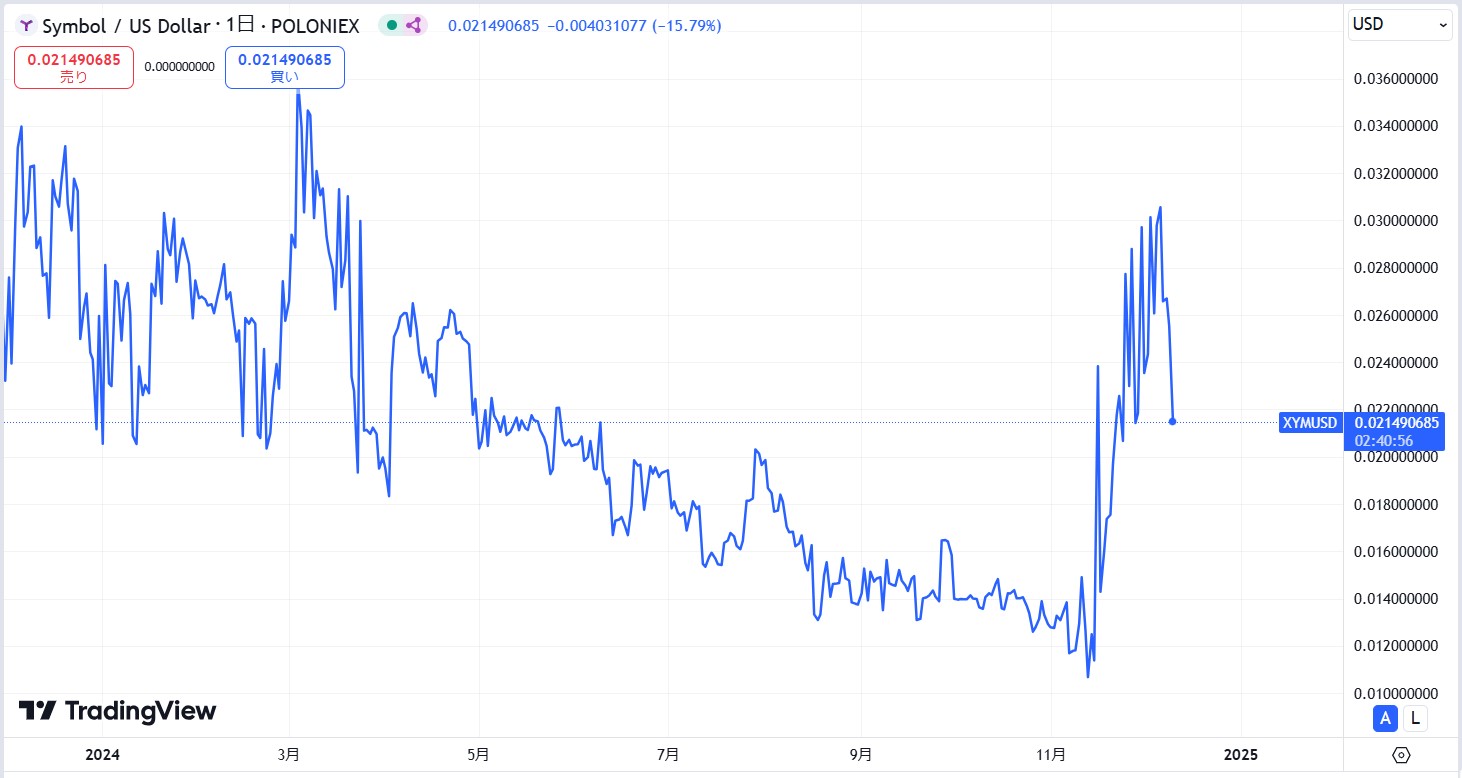Click the 0.036000000 price axis label

tap(1395, 79)
